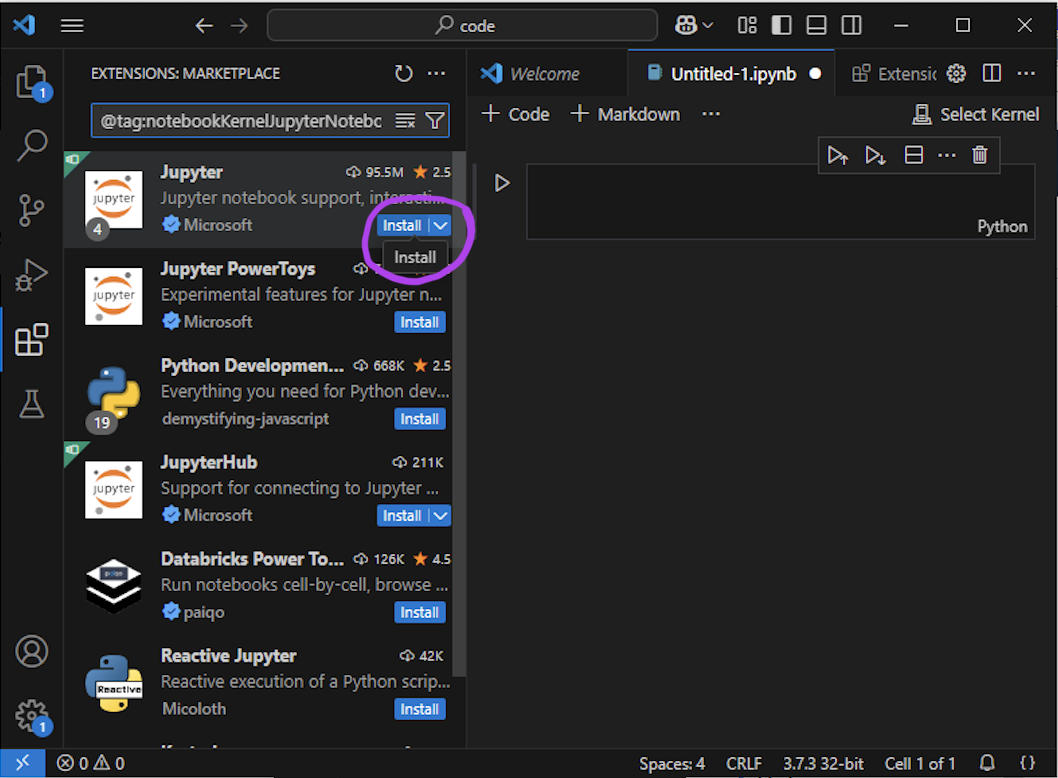Expand the JupyterHub Install dropdown arrow
The height and width of the screenshot is (778, 1058).
(440, 516)
